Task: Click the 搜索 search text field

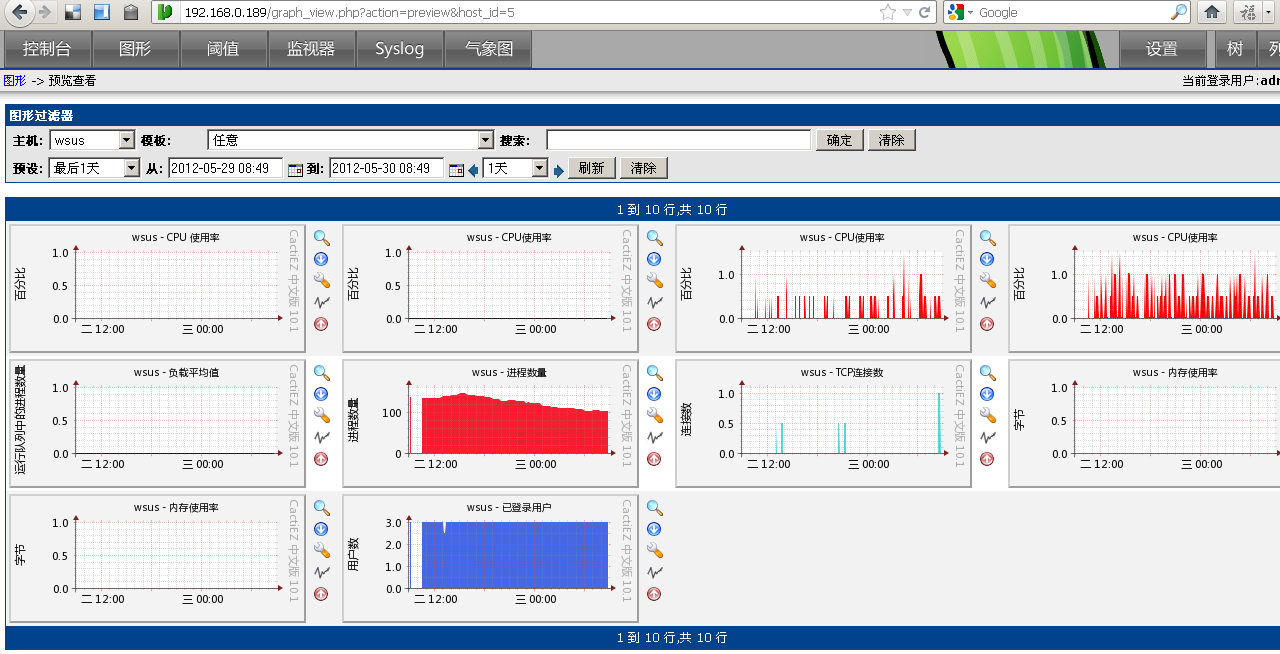Action: (679, 140)
